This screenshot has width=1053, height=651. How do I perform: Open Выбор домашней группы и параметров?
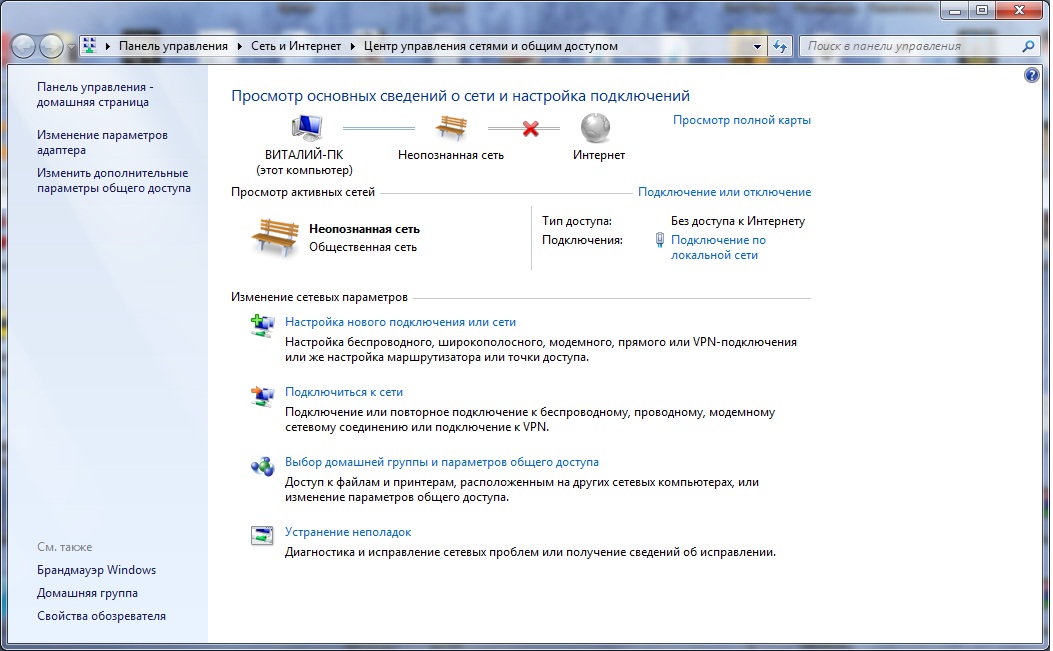[442, 462]
